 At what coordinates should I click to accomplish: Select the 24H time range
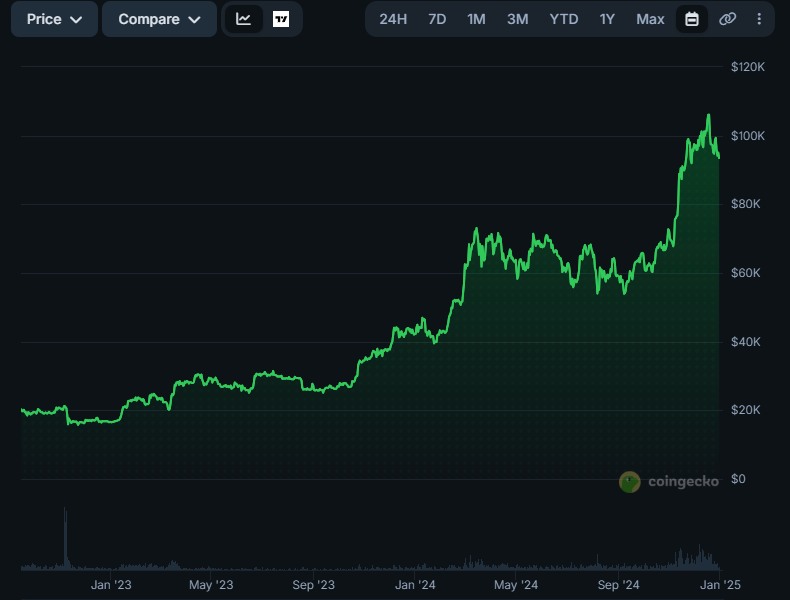(393, 19)
